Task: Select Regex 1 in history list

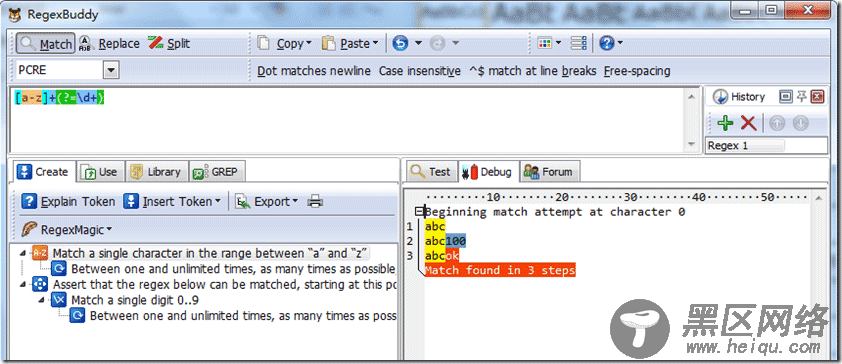Action: pos(745,145)
